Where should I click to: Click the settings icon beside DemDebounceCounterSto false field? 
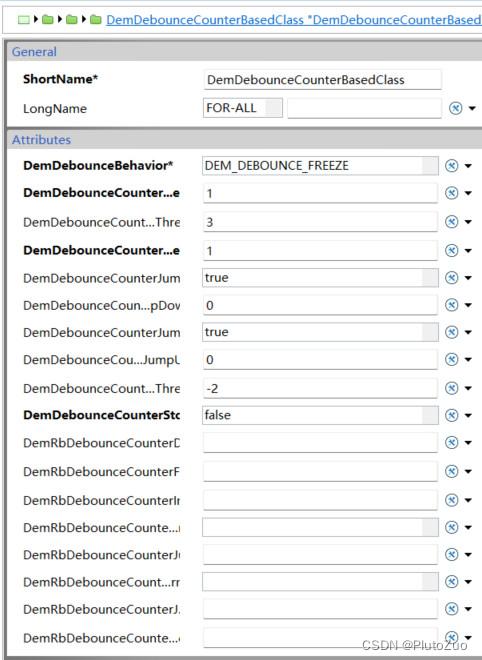click(452, 415)
